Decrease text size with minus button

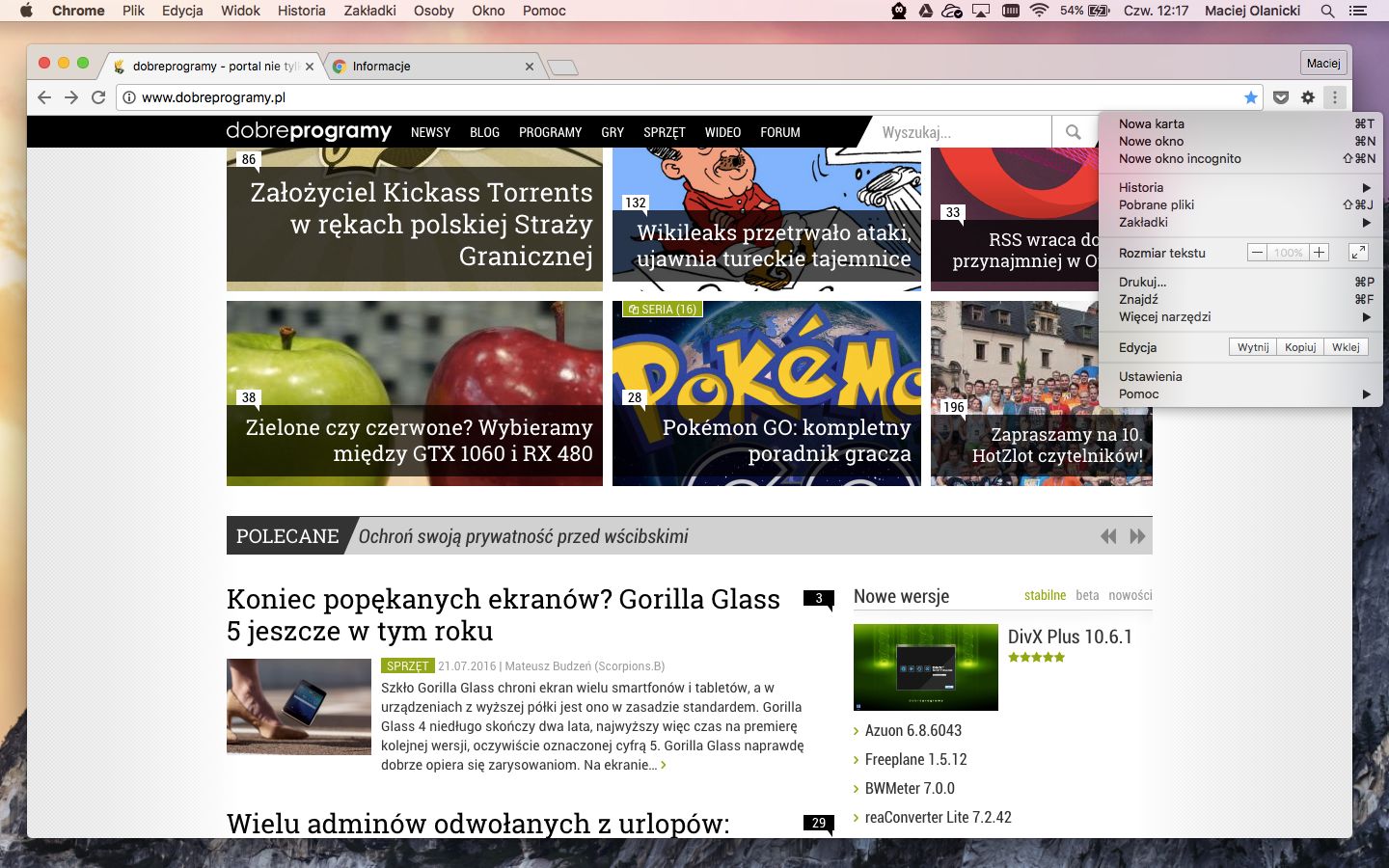click(x=1257, y=253)
